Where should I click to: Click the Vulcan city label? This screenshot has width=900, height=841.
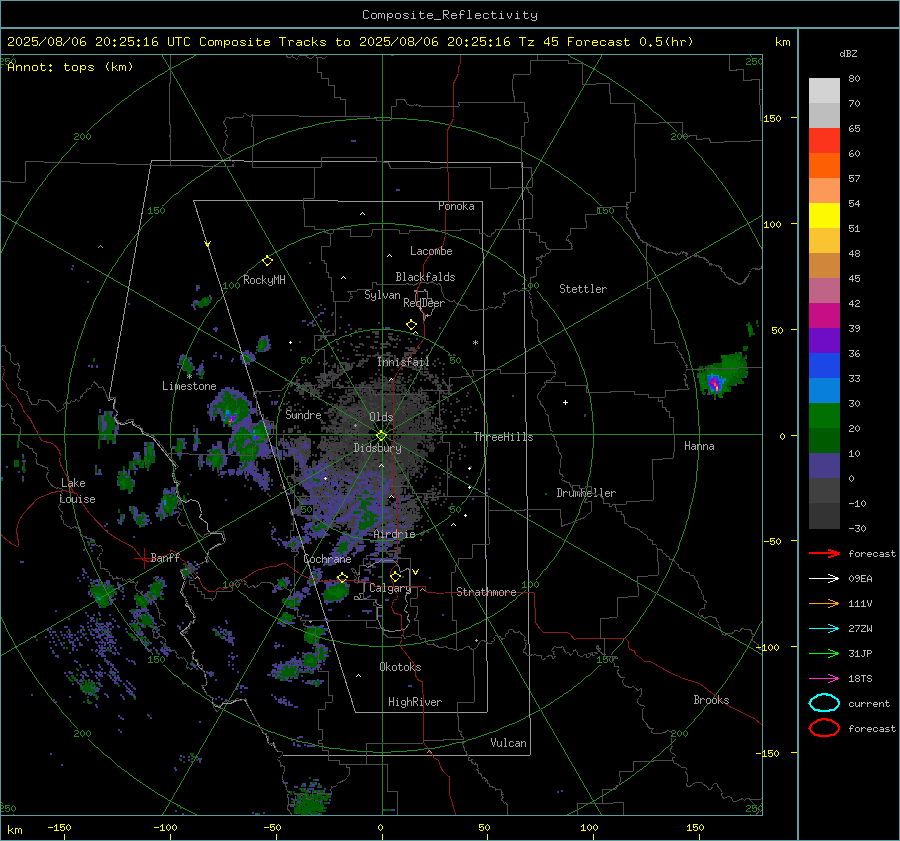[508, 743]
